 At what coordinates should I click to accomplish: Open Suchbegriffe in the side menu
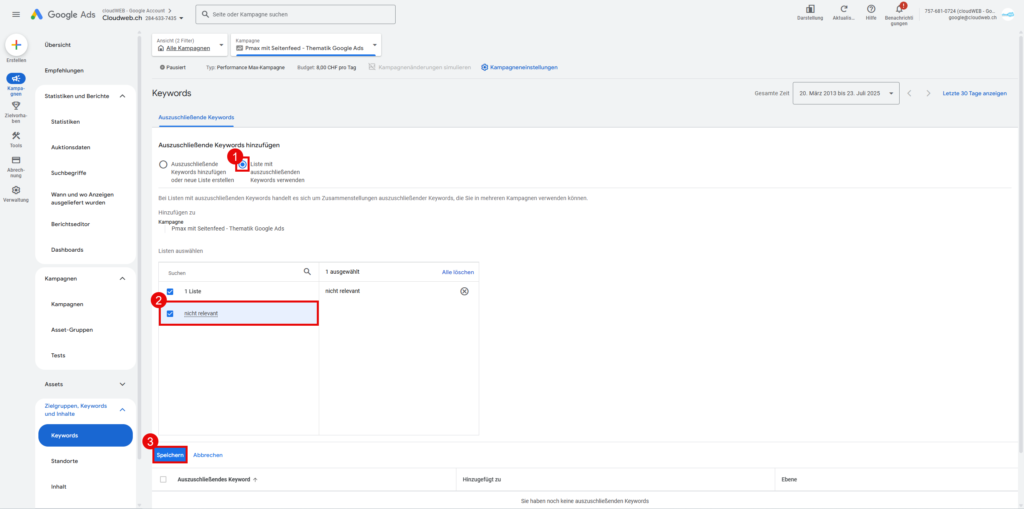click(x=68, y=172)
